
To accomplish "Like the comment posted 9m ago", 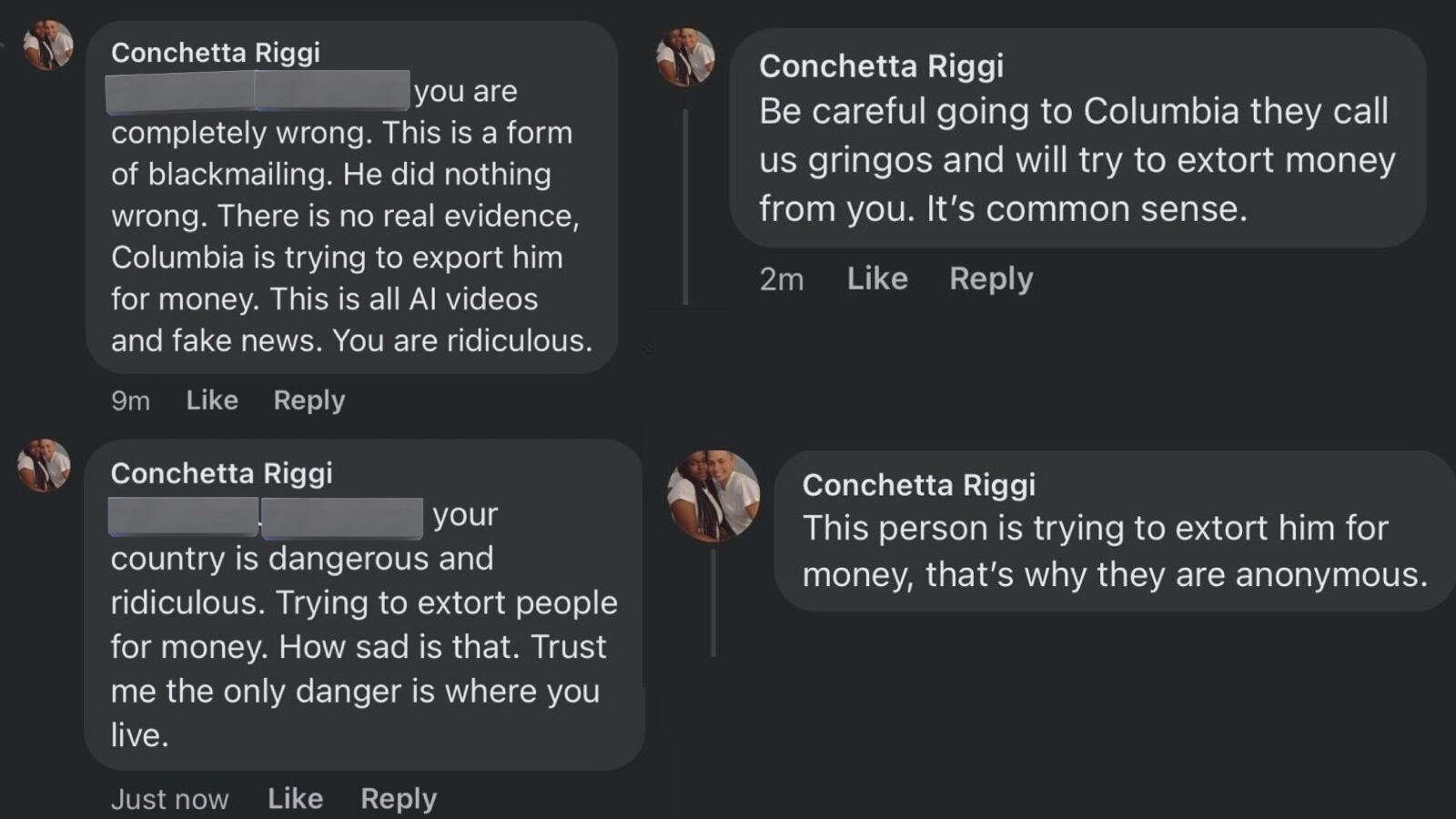I will pos(212,400).
